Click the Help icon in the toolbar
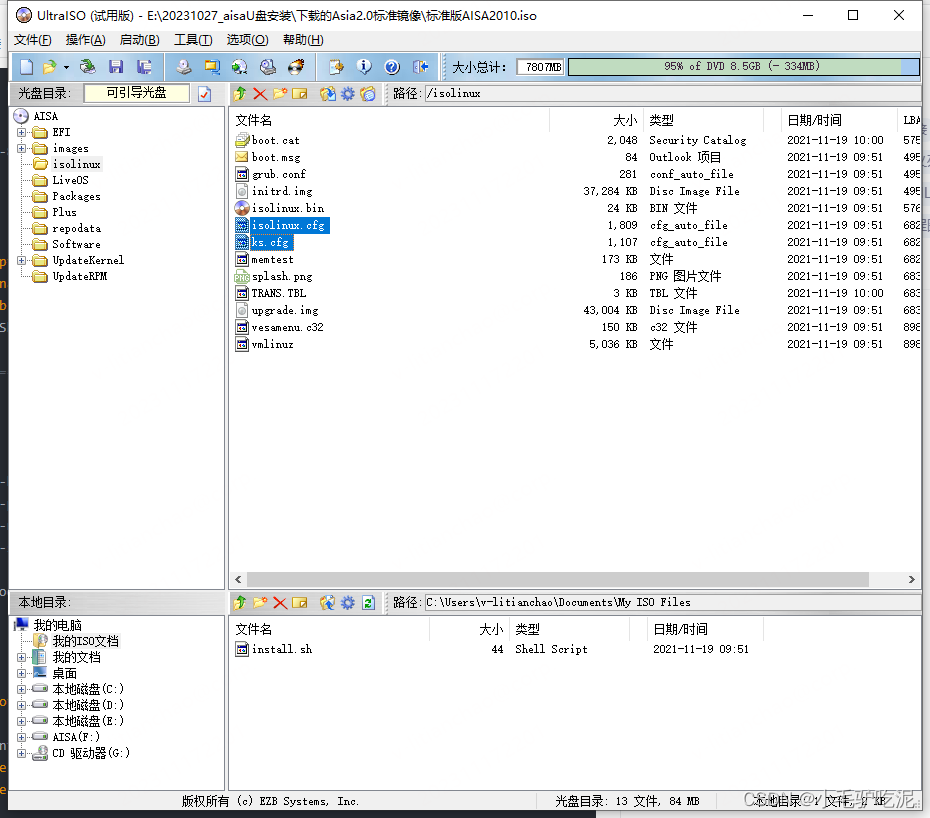The height and width of the screenshot is (818, 930). (391, 66)
